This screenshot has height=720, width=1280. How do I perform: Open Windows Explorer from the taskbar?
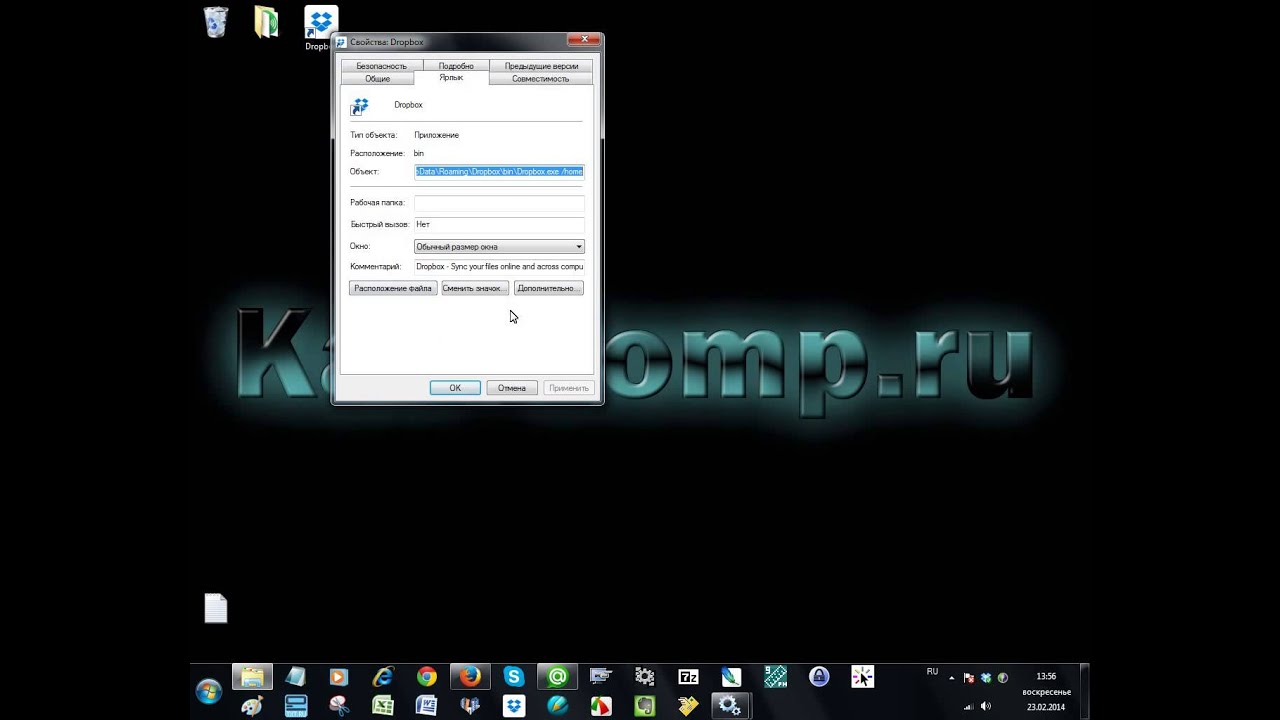pos(252,677)
